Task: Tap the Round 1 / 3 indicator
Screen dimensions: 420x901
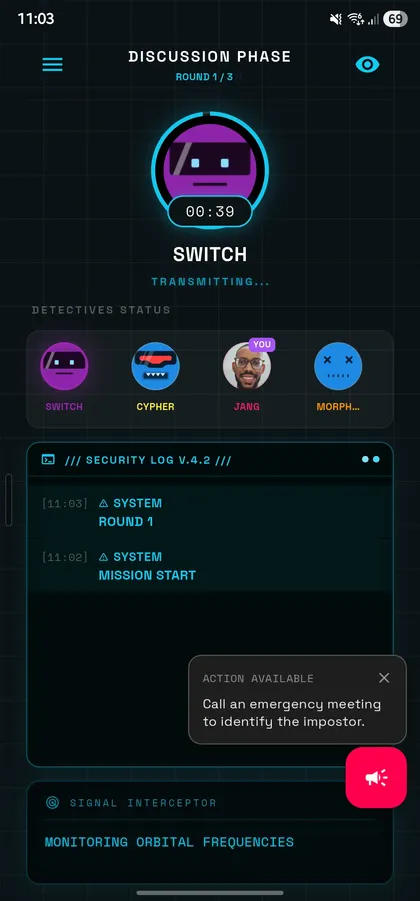Action: click(x=204, y=77)
